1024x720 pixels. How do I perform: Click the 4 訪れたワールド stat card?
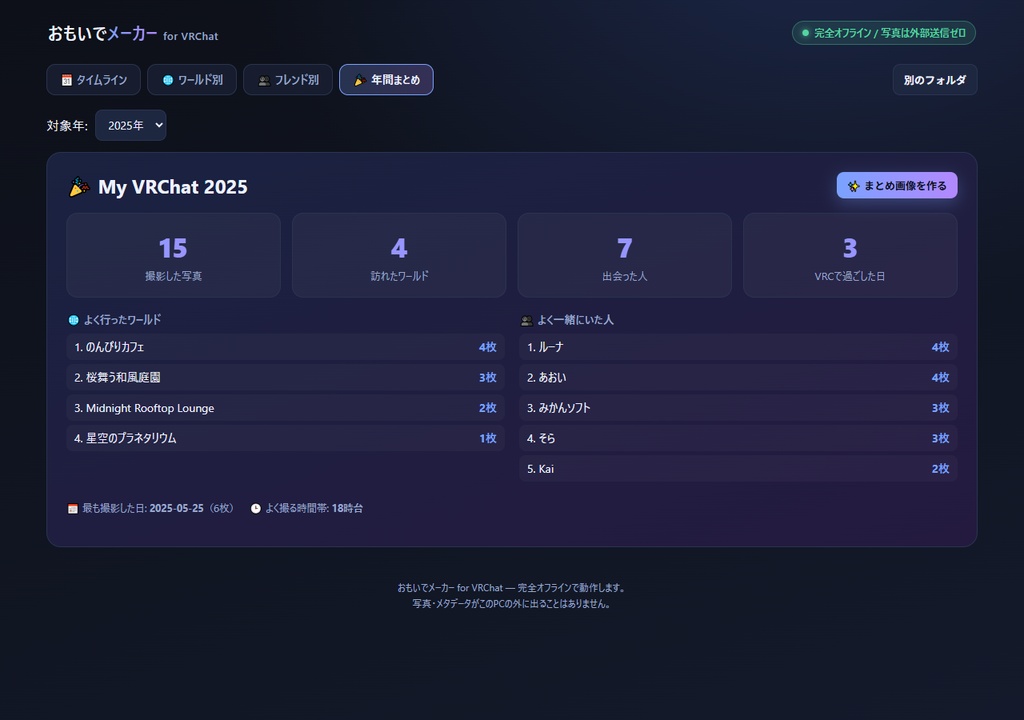(x=399, y=255)
